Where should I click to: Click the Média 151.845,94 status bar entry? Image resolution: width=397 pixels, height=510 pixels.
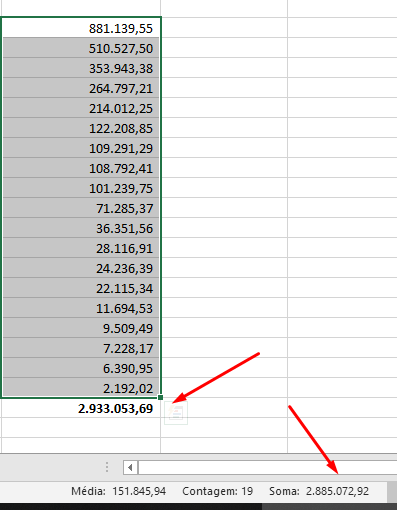pyautogui.click(x=118, y=491)
